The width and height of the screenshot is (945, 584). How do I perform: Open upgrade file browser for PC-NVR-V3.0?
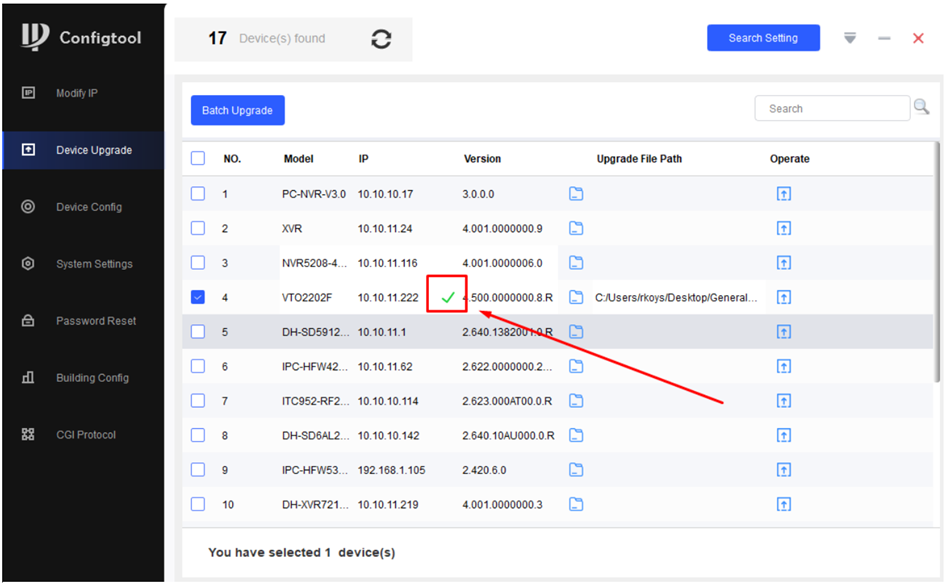576,194
